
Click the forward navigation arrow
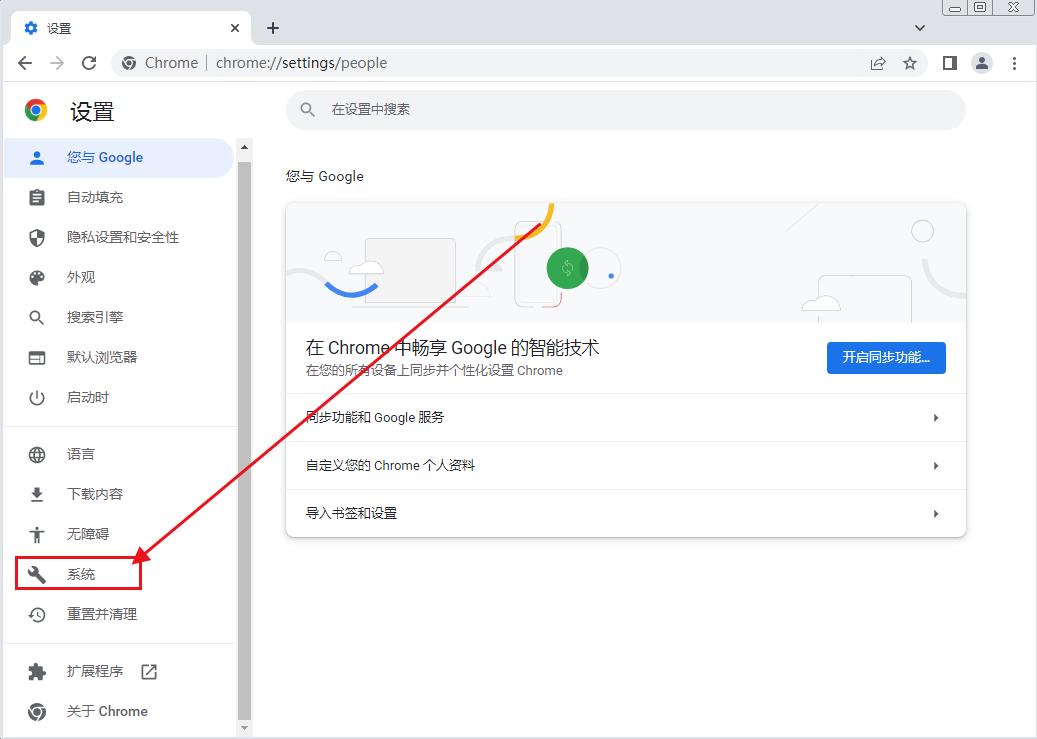point(58,63)
